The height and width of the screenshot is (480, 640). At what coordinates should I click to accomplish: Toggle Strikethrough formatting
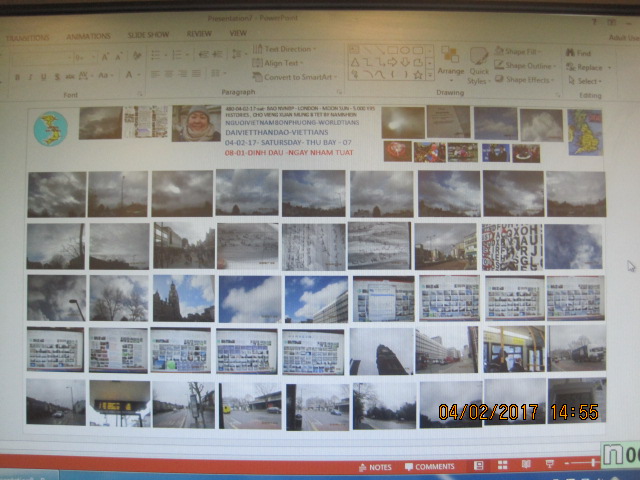click(70, 77)
